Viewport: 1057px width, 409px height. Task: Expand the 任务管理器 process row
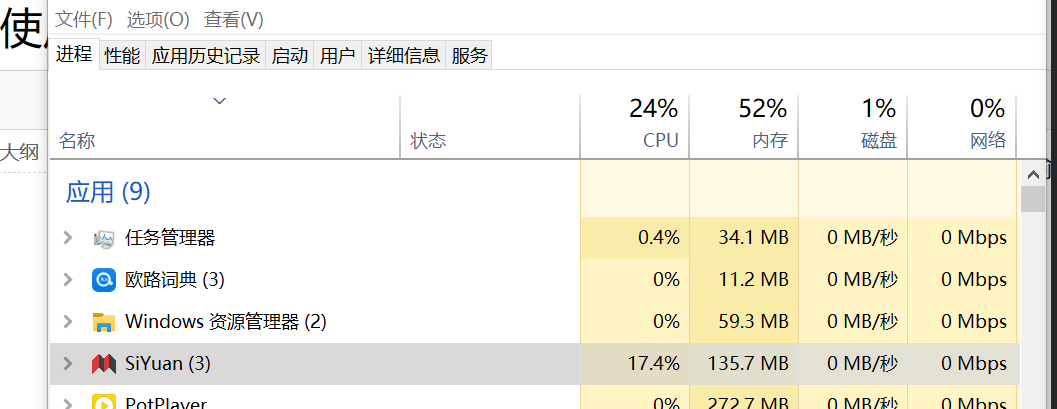click(x=68, y=238)
